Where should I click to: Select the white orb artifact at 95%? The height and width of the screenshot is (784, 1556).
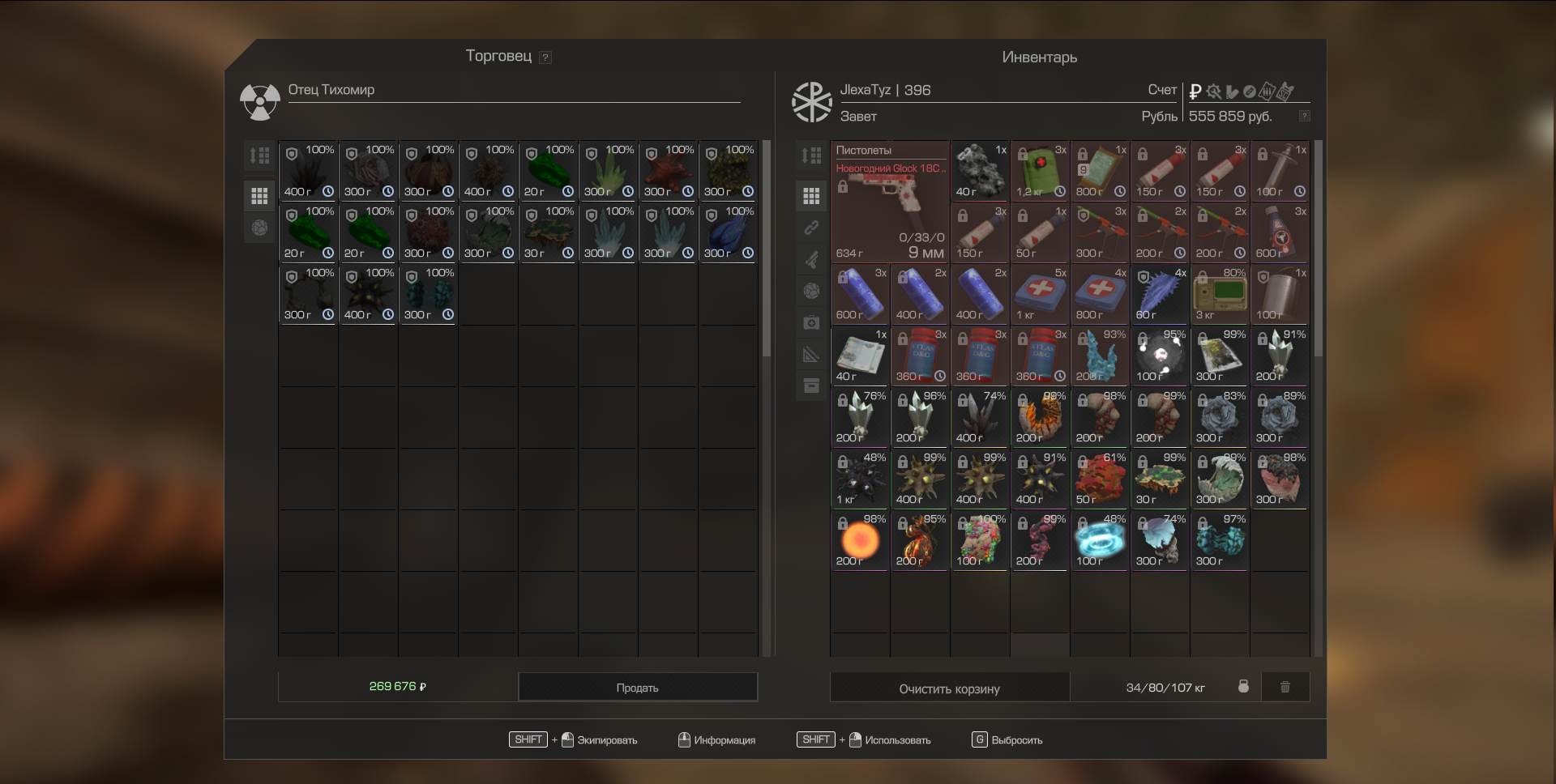pos(1160,356)
